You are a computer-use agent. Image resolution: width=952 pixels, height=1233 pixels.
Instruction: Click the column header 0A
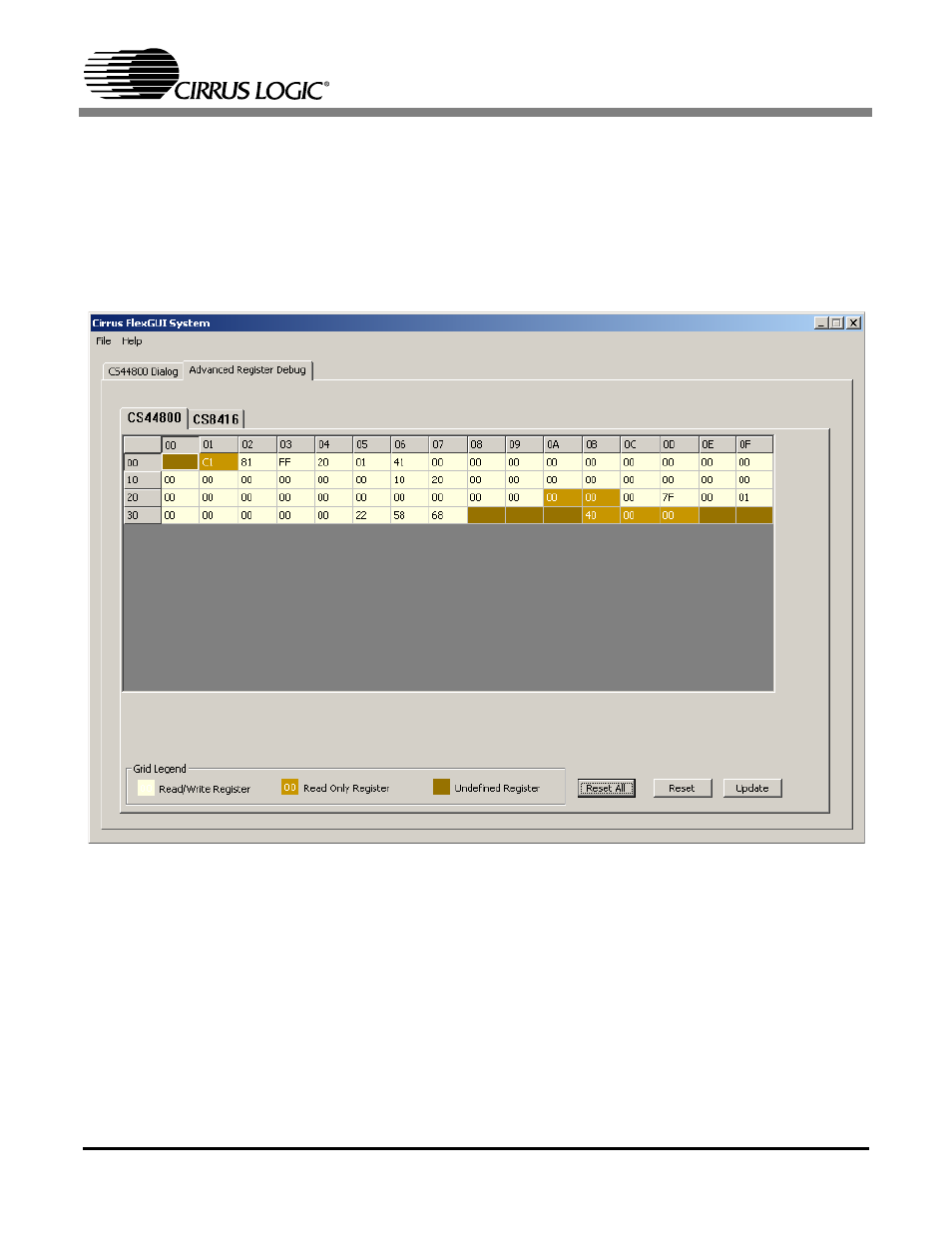click(563, 444)
